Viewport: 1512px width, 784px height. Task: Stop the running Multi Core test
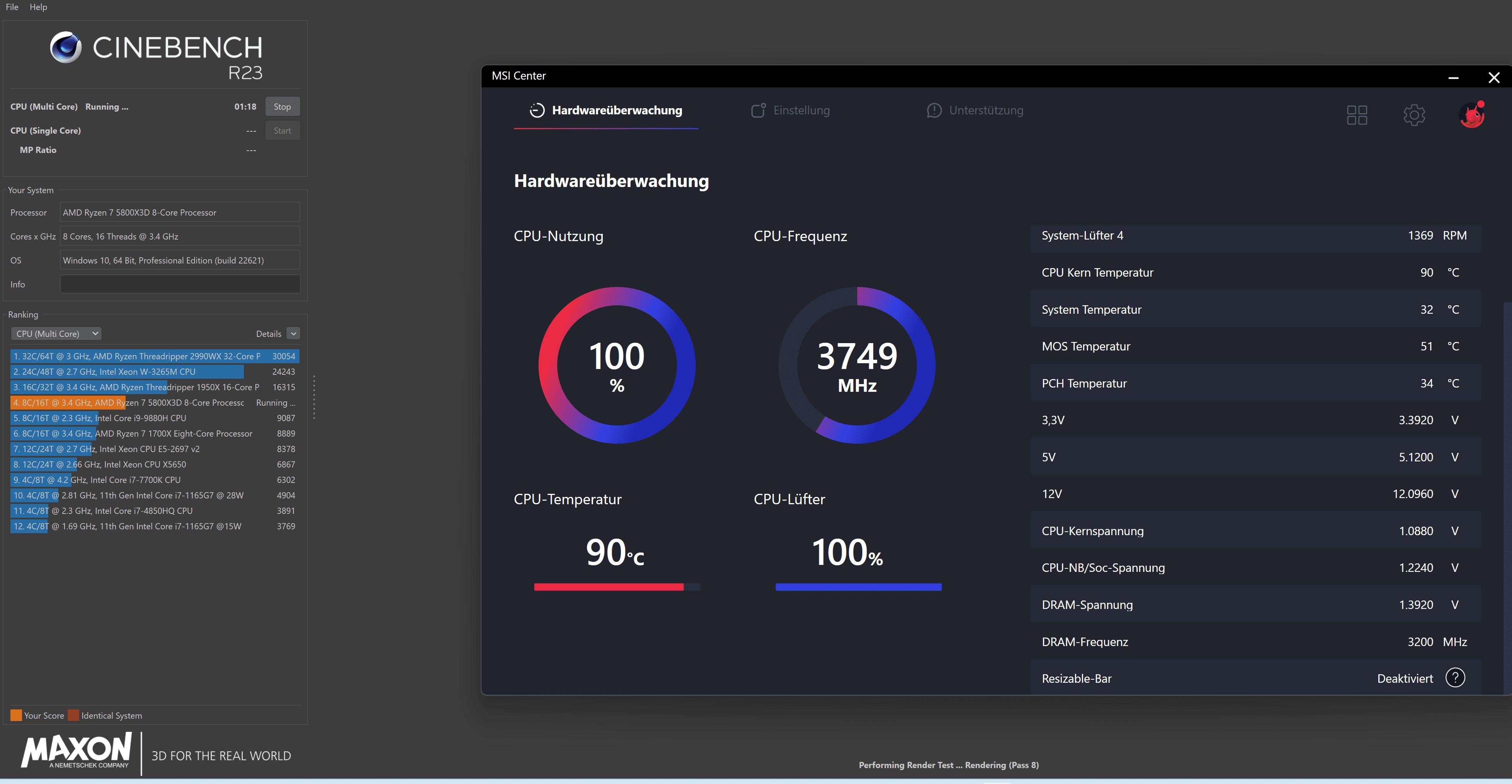point(282,107)
